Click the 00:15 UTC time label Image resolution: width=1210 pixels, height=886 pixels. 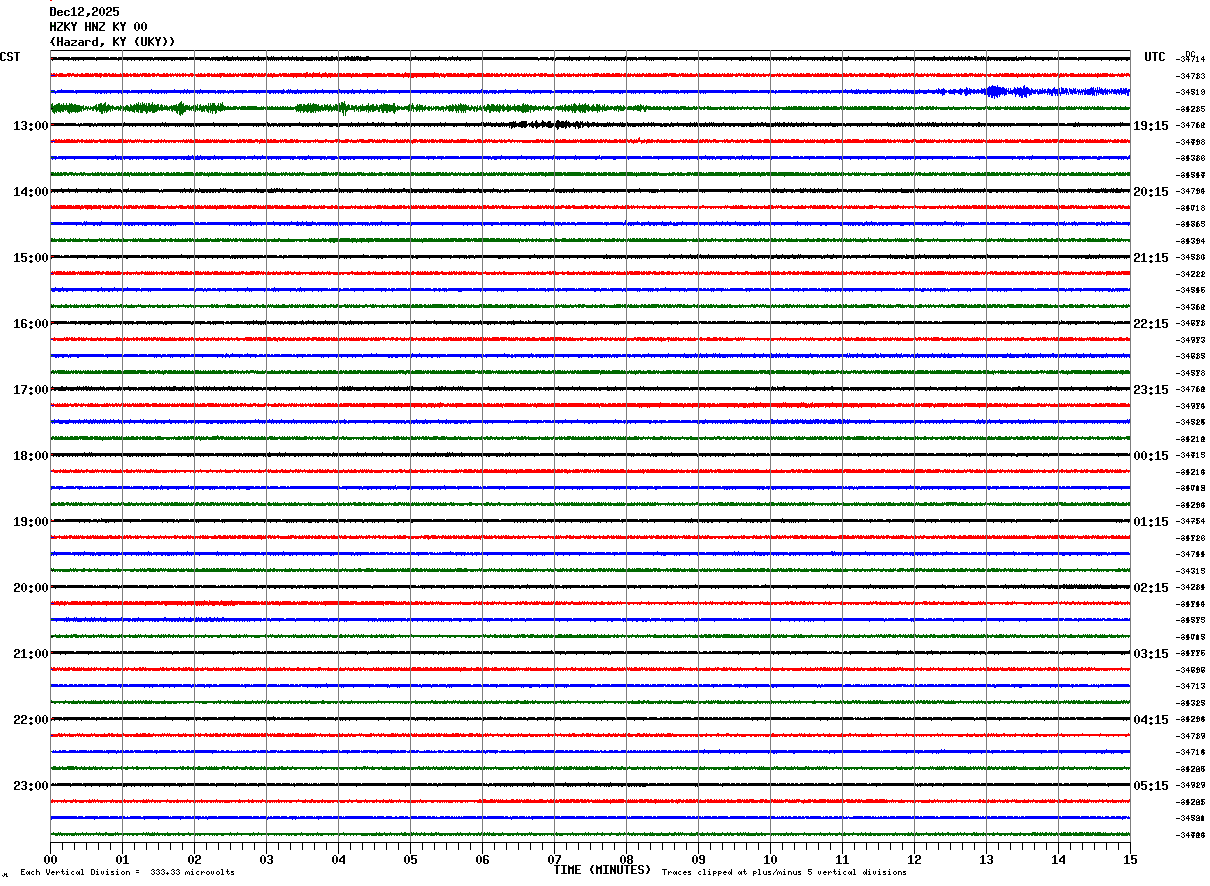1151,456
